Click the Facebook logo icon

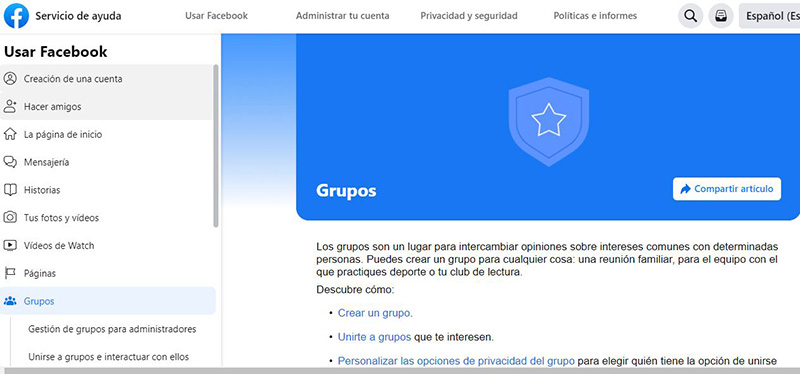point(16,15)
